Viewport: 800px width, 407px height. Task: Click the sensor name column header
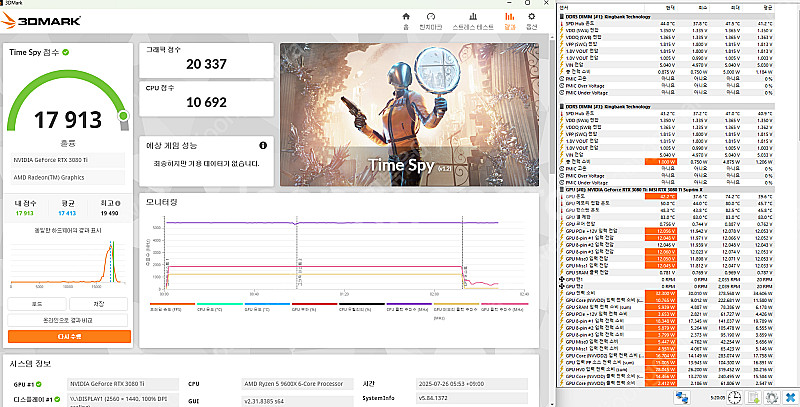[601, 8]
